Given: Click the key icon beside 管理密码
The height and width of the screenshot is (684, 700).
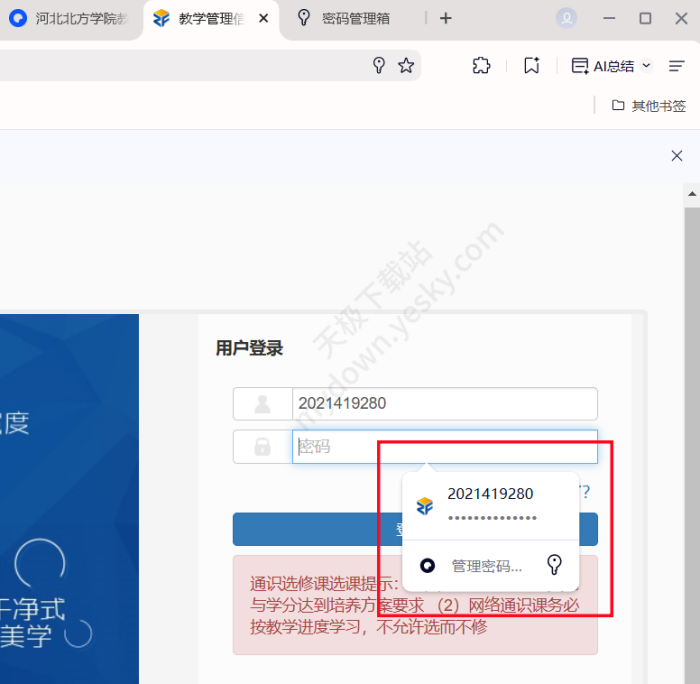Looking at the screenshot, I should [554, 565].
